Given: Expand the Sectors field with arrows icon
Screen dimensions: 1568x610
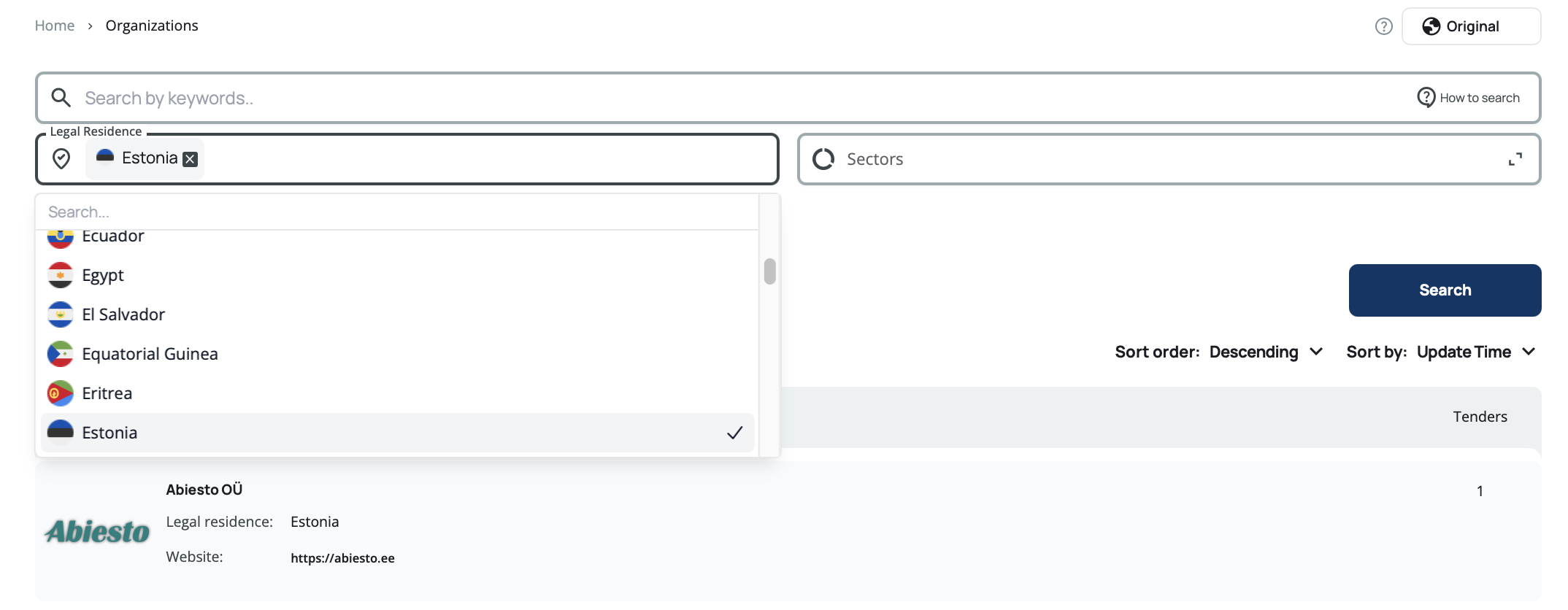Looking at the screenshot, I should click(1515, 159).
